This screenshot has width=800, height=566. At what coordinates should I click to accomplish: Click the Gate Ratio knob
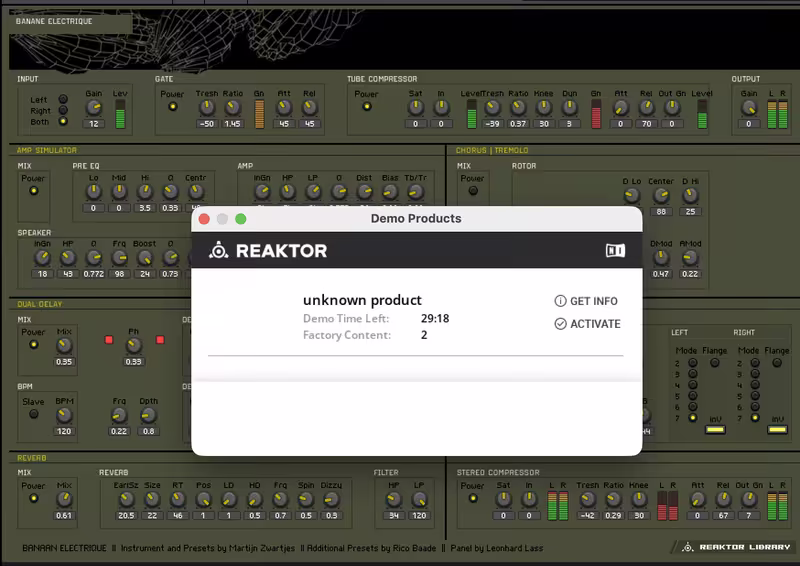[x=232, y=108]
